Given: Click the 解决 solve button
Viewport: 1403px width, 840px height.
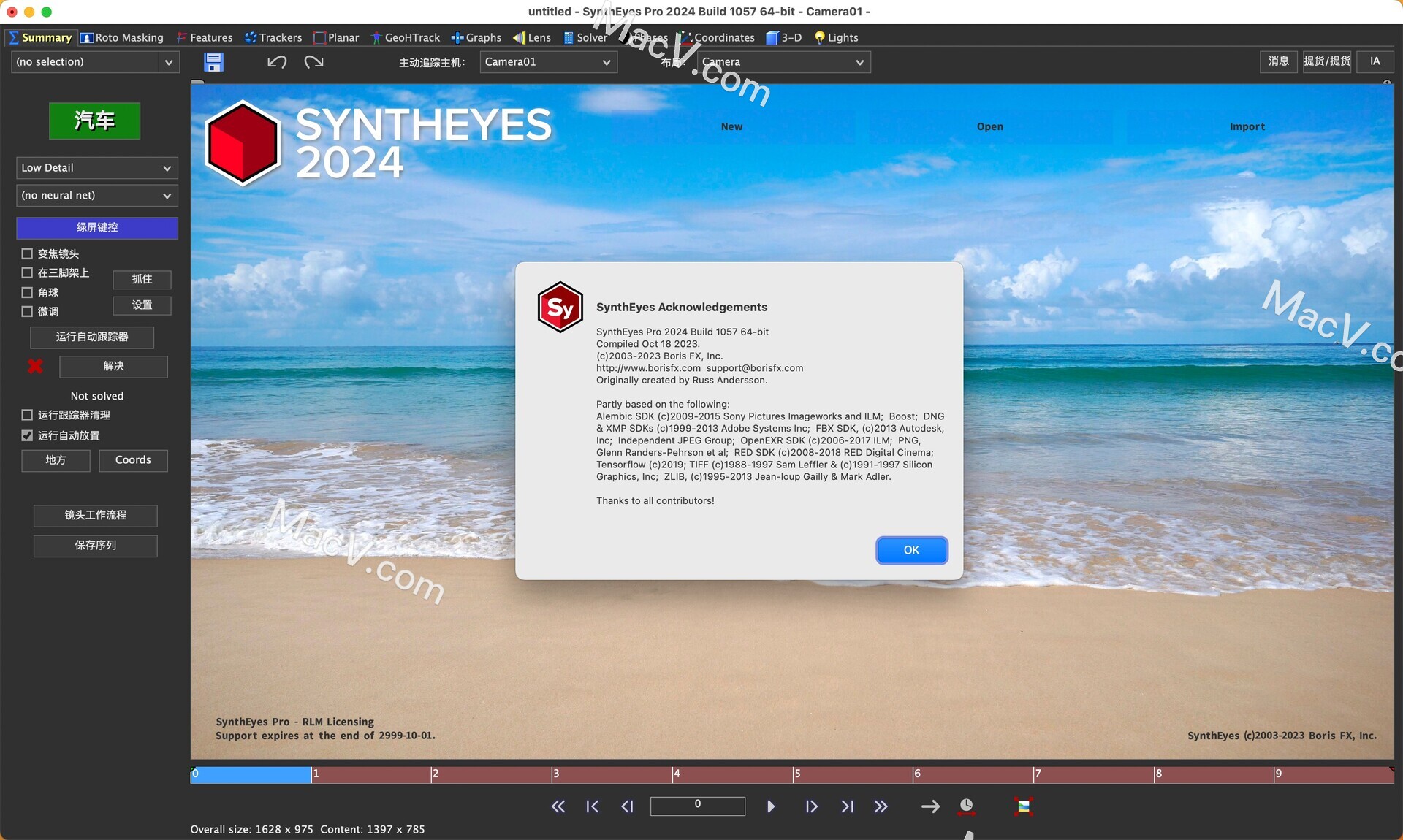Looking at the screenshot, I should (113, 366).
